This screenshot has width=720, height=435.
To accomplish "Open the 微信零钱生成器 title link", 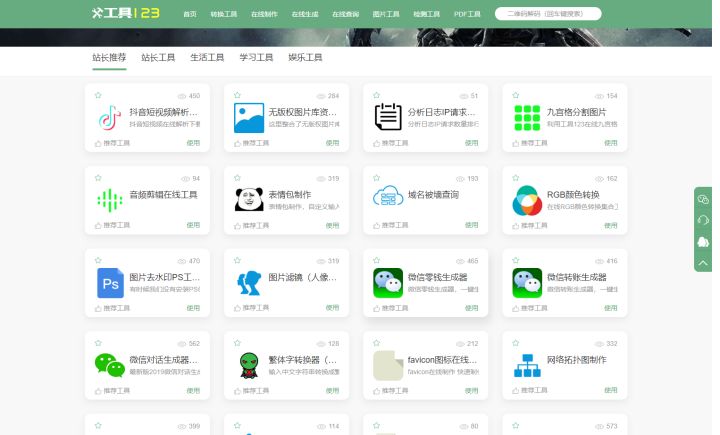I will point(438,277).
